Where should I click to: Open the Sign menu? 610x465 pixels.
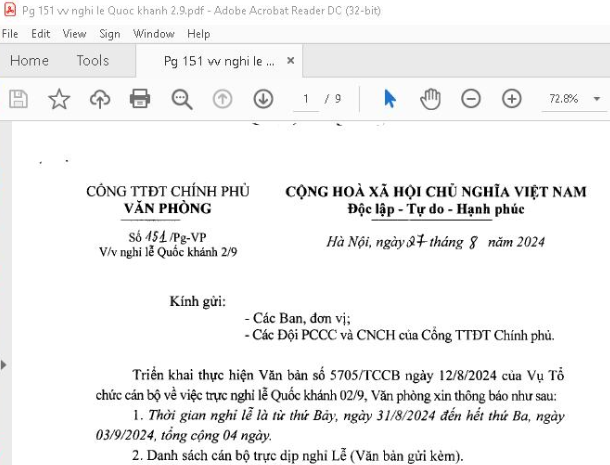(109, 34)
